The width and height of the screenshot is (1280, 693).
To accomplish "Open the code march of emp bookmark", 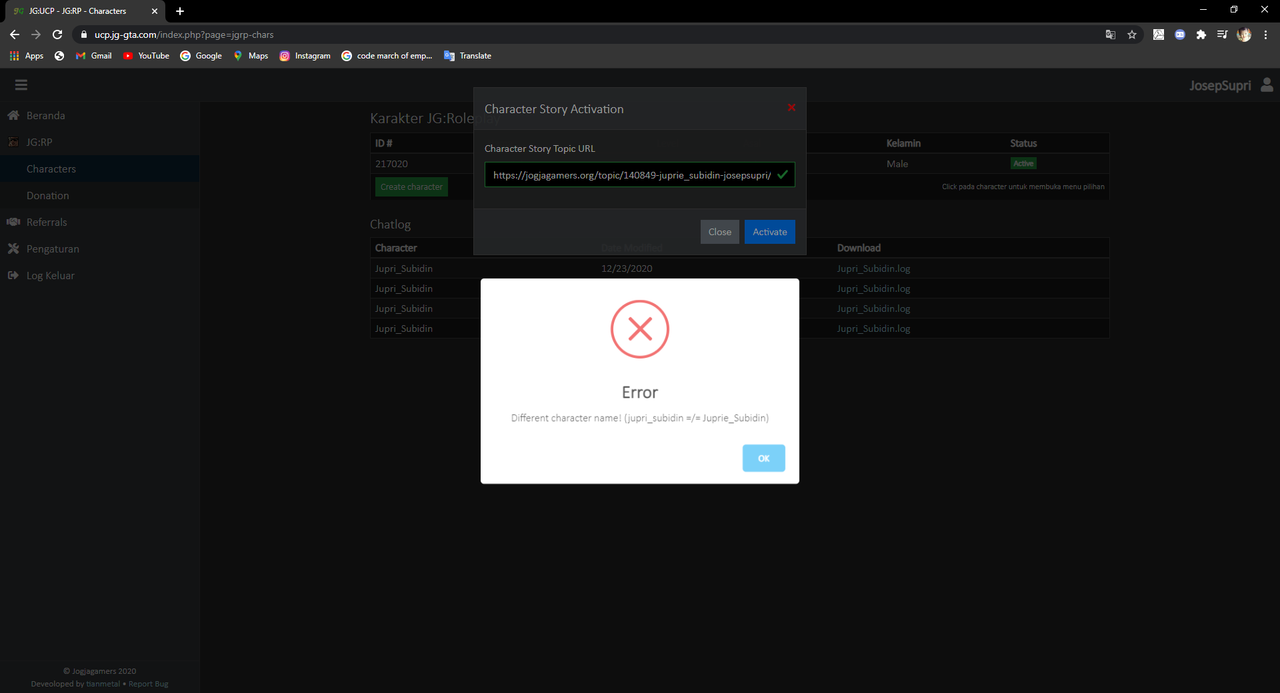I will coord(387,56).
